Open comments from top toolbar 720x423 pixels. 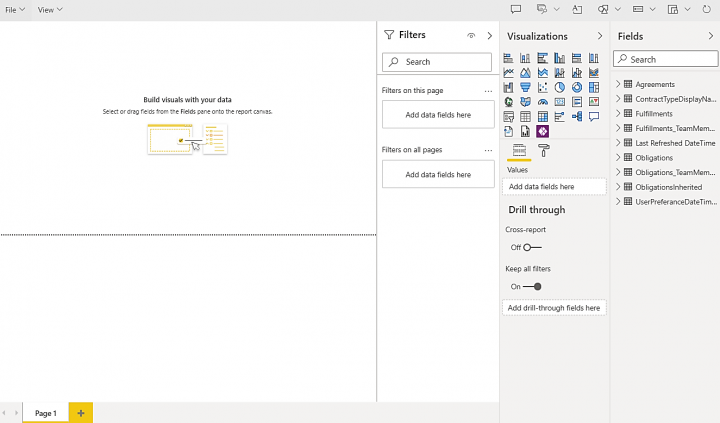pyautogui.click(x=516, y=9)
